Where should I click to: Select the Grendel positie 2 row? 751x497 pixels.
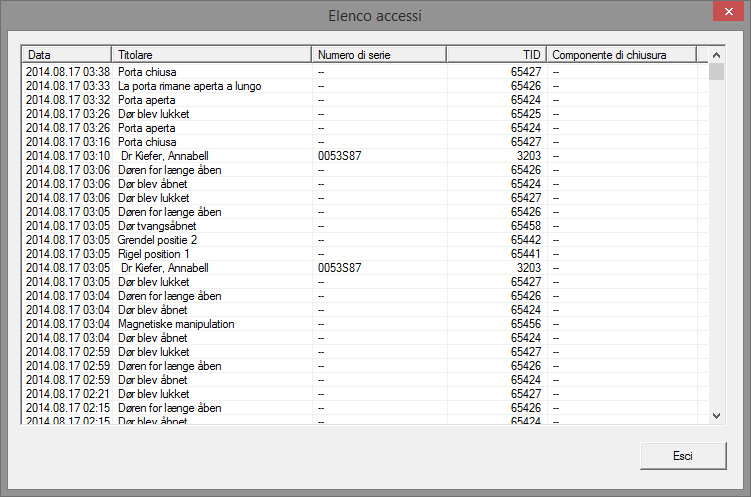pyautogui.click(x=157, y=240)
